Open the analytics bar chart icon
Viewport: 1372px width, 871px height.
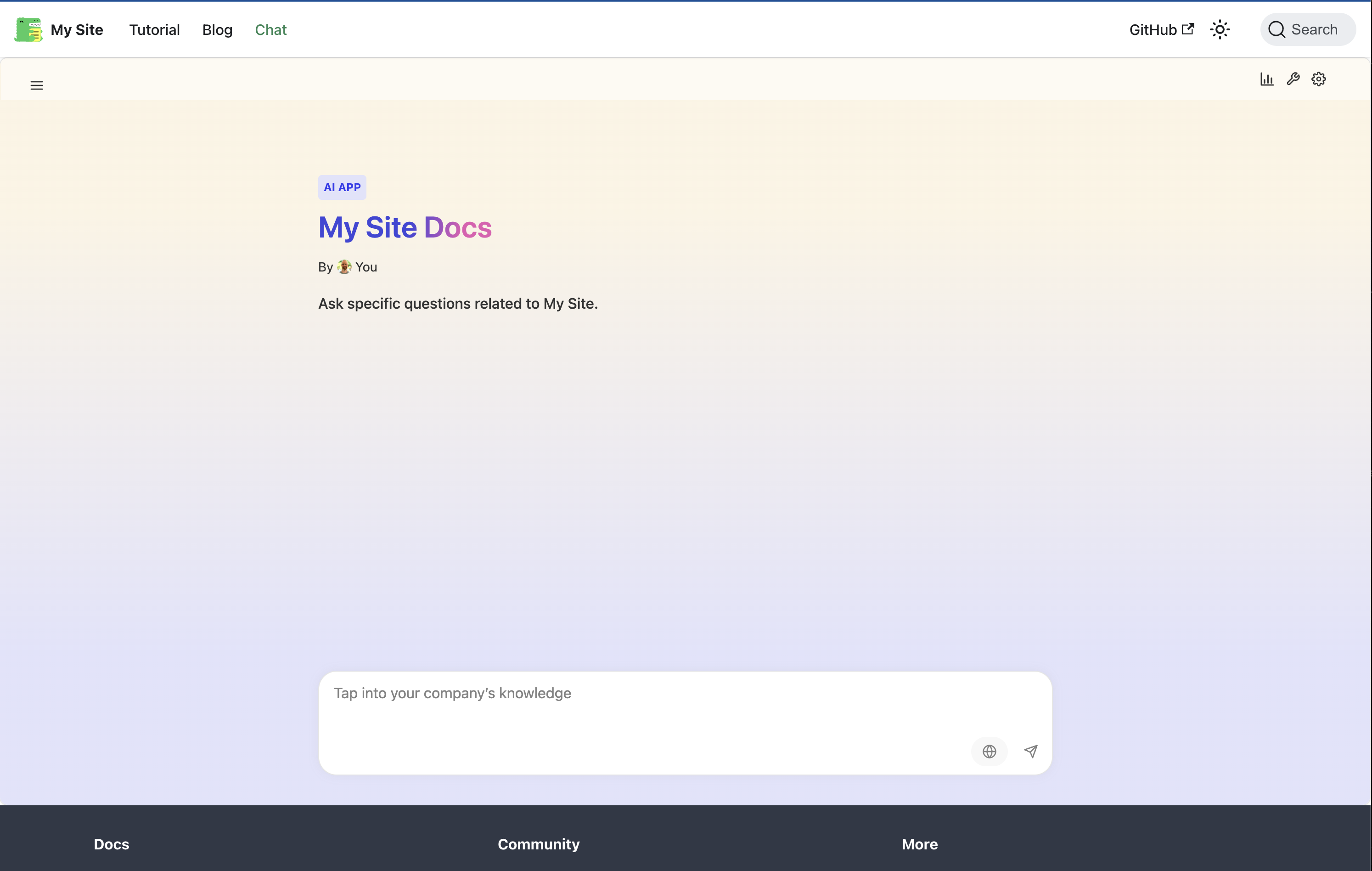(x=1266, y=79)
